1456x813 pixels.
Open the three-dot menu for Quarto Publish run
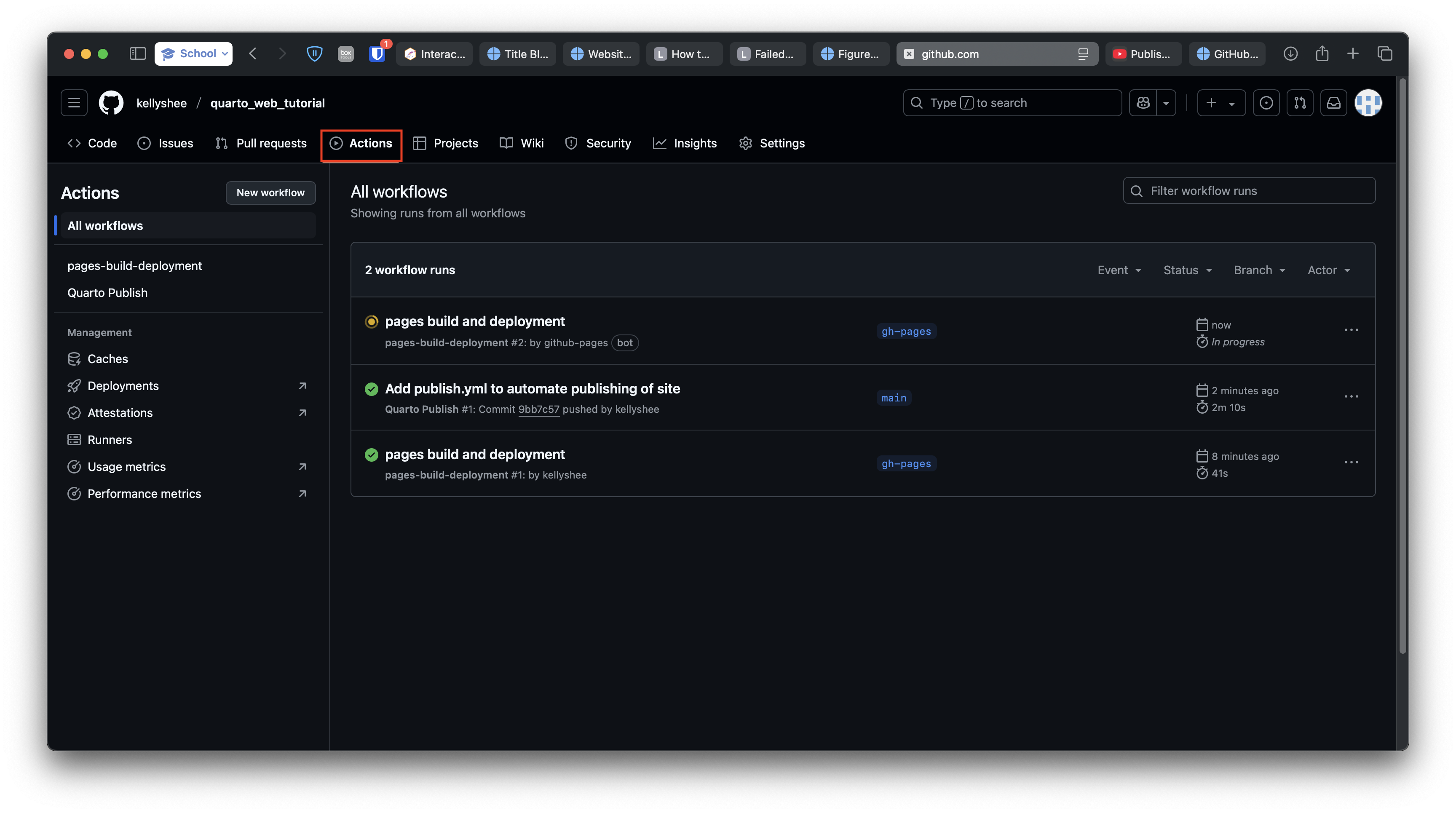point(1351,397)
